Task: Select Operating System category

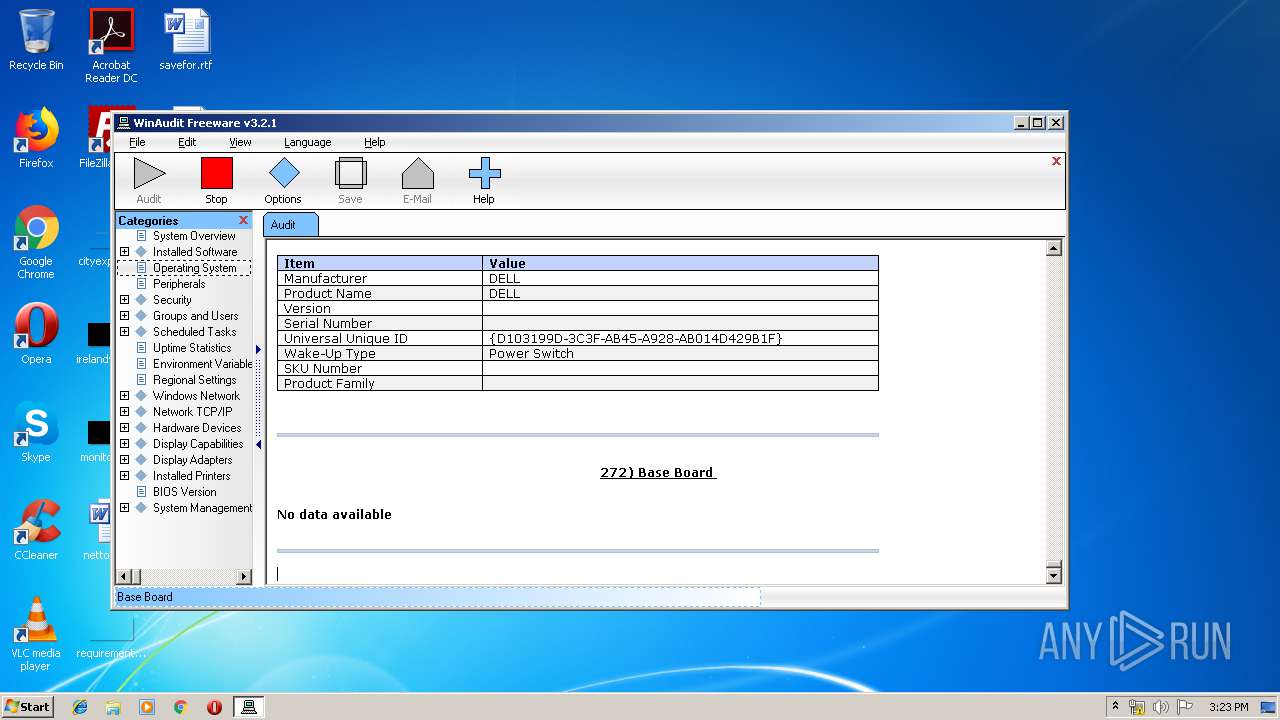Action: coord(194,268)
